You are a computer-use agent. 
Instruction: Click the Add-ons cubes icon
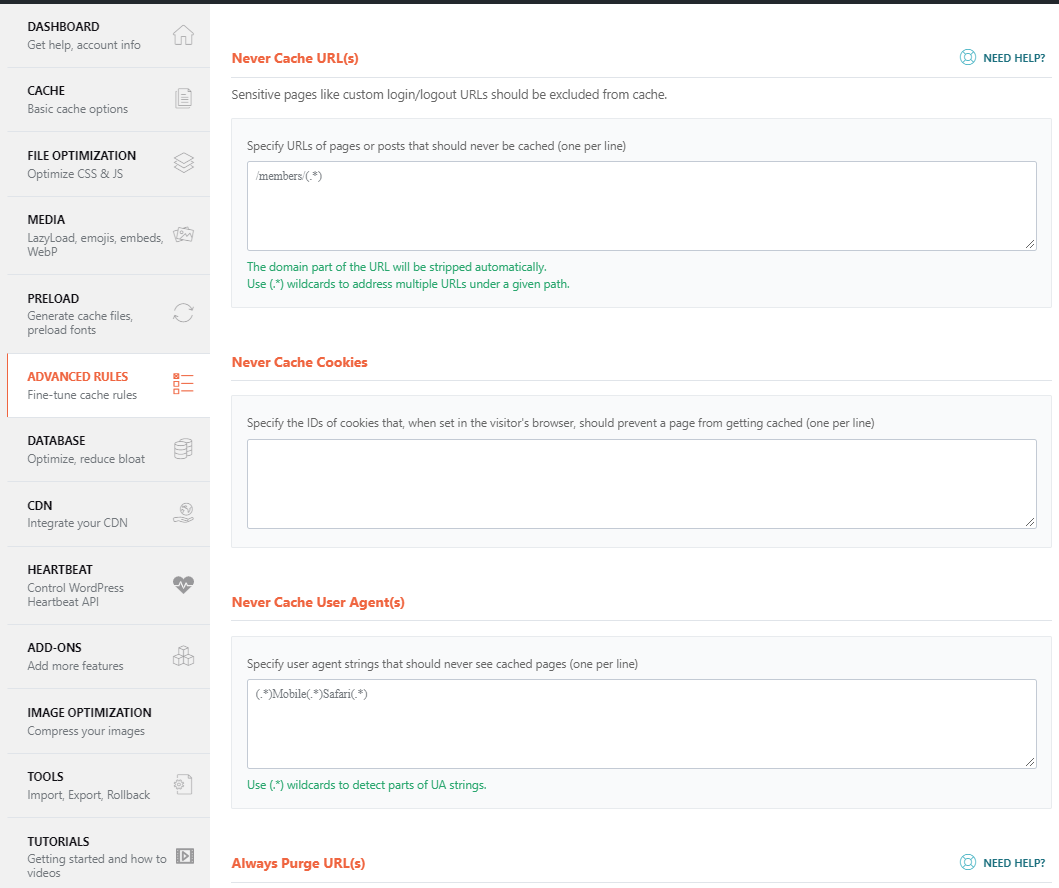(183, 656)
